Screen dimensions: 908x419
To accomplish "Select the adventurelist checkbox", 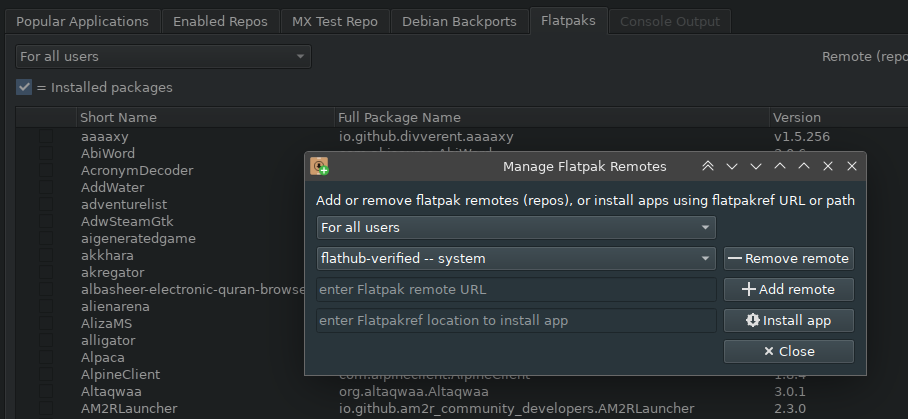I will (x=46, y=204).
